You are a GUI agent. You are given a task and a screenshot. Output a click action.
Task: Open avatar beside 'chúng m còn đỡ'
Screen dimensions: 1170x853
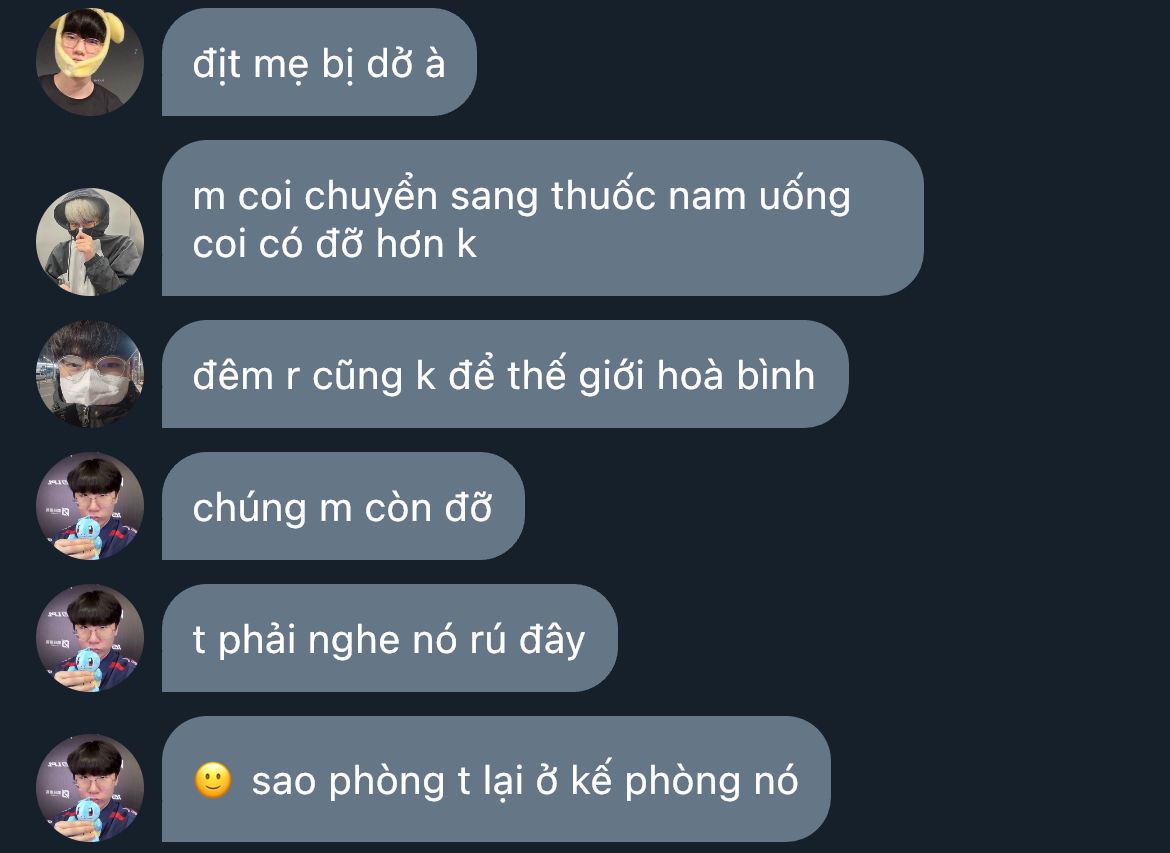(90, 506)
